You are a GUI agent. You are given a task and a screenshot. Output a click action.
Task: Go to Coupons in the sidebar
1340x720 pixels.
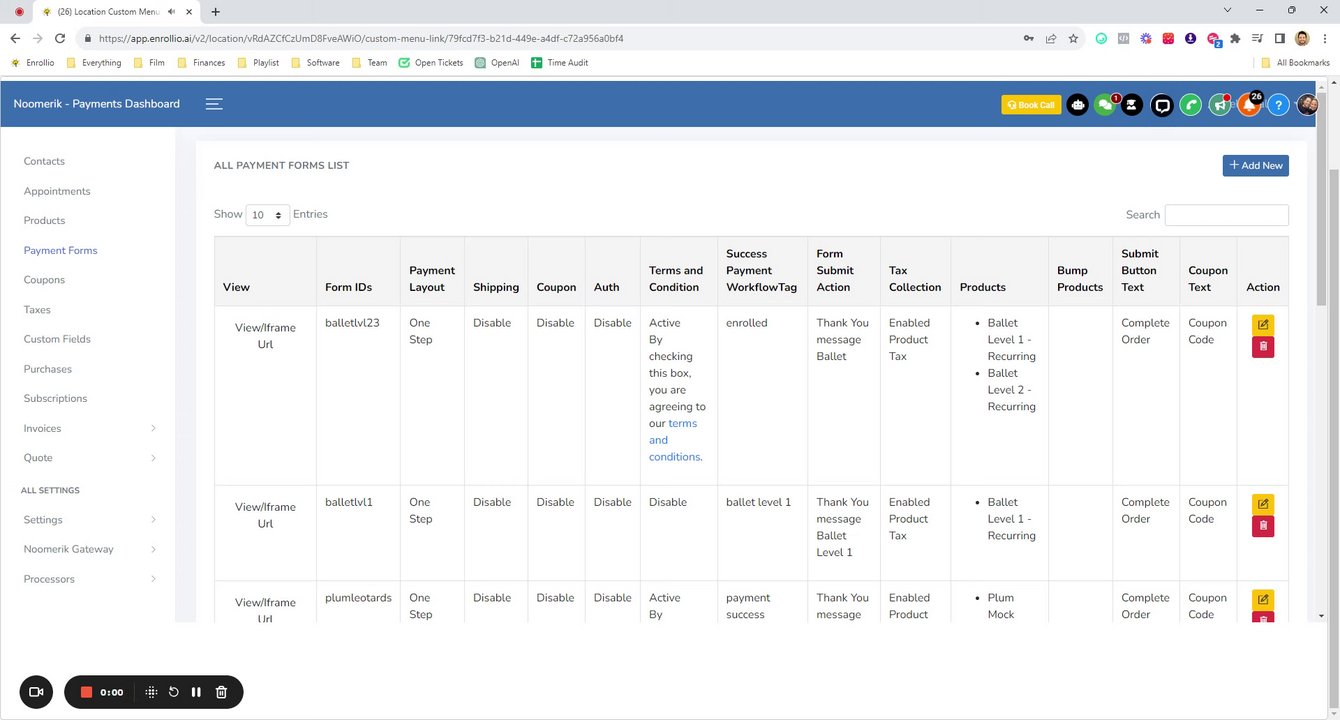[44, 280]
